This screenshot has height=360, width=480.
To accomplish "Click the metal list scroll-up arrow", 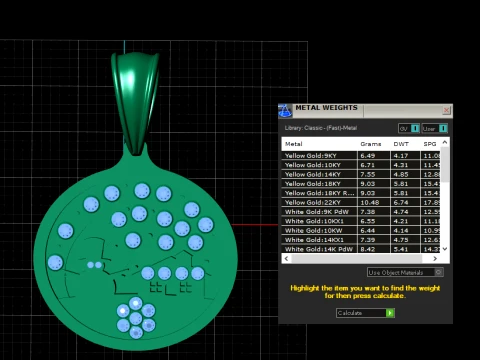I will coord(445,142).
